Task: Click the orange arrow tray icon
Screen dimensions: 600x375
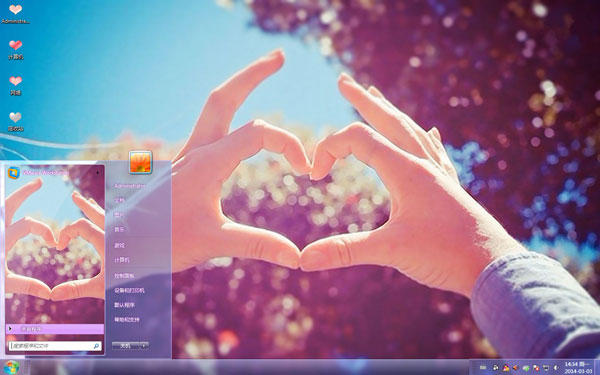Action: coord(515,368)
